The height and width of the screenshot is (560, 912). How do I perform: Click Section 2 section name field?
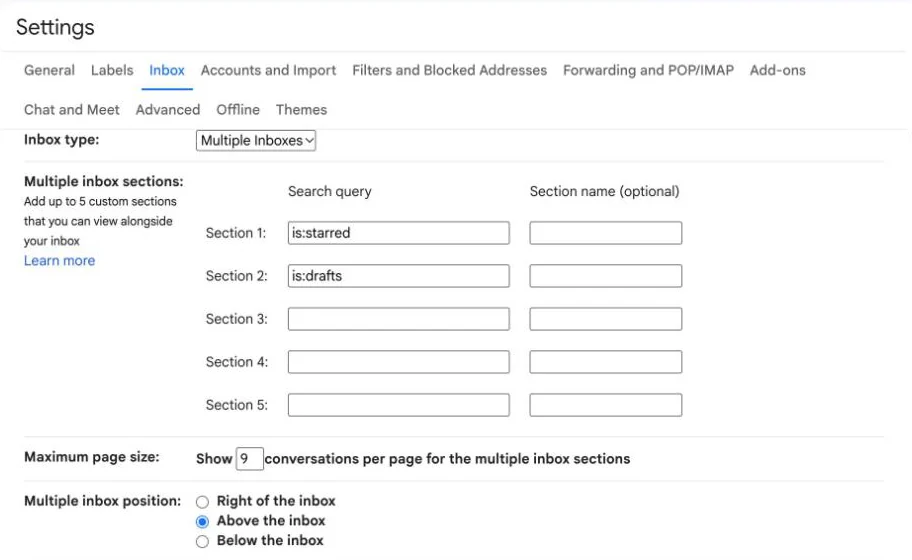(x=605, y=276)
